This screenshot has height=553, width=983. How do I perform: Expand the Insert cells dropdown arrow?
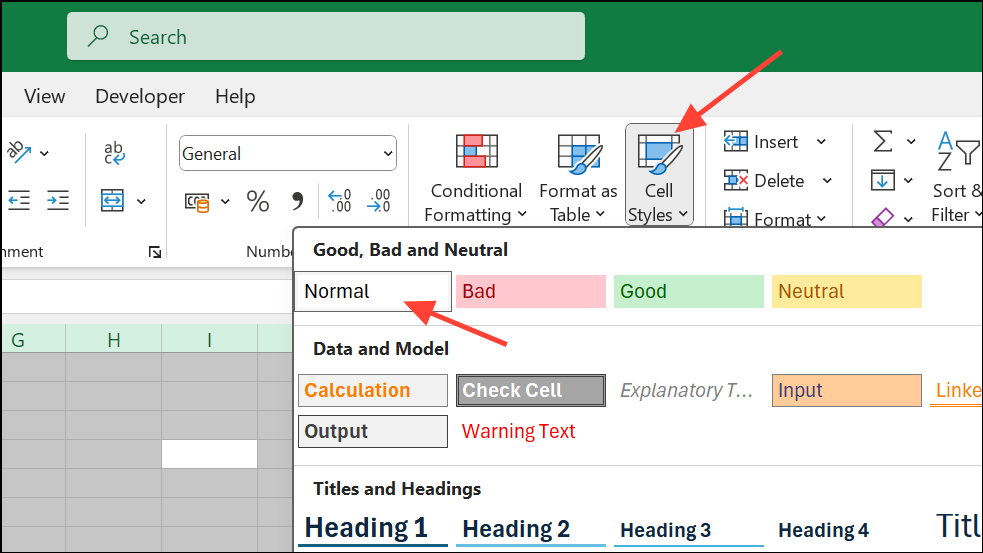(821, 142)
